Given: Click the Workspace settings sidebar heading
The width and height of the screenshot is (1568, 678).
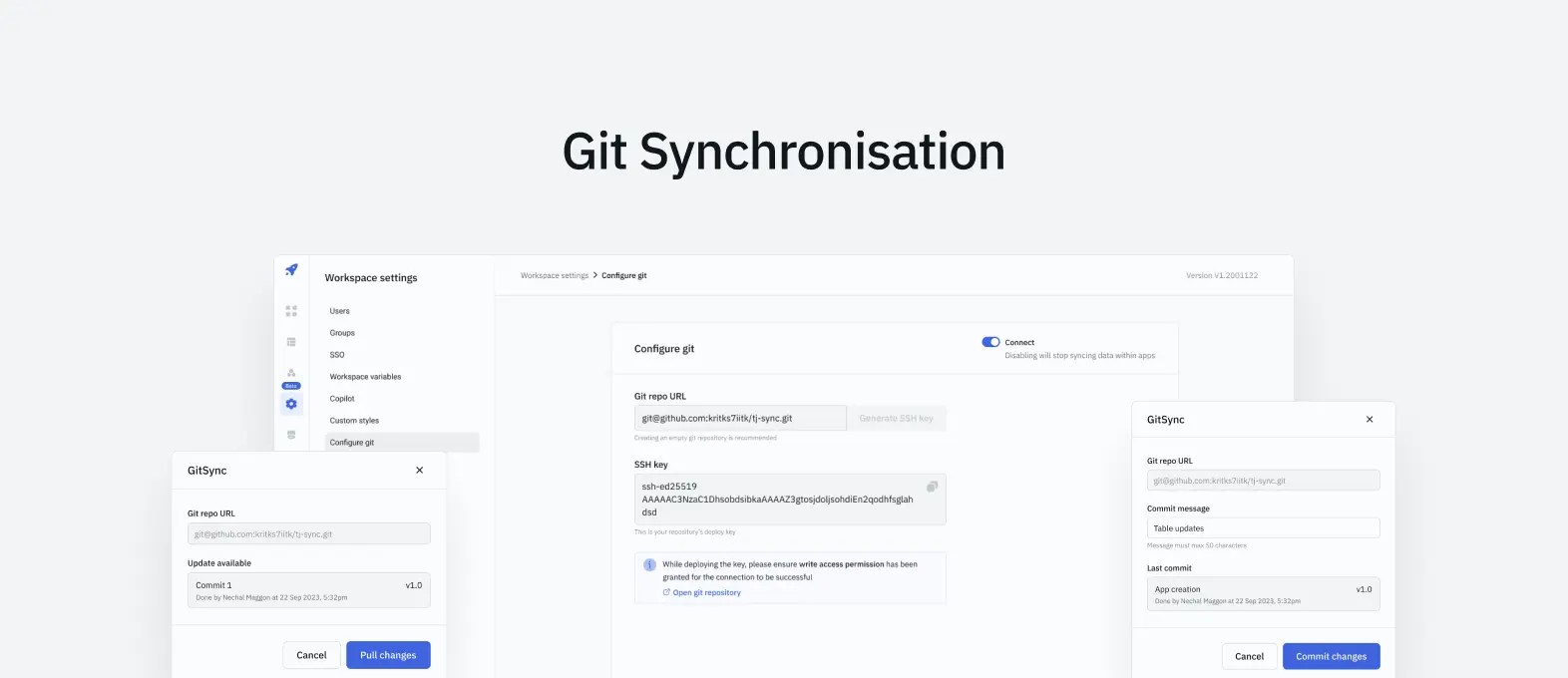Looking at the screenshot, I should [371, 278].
